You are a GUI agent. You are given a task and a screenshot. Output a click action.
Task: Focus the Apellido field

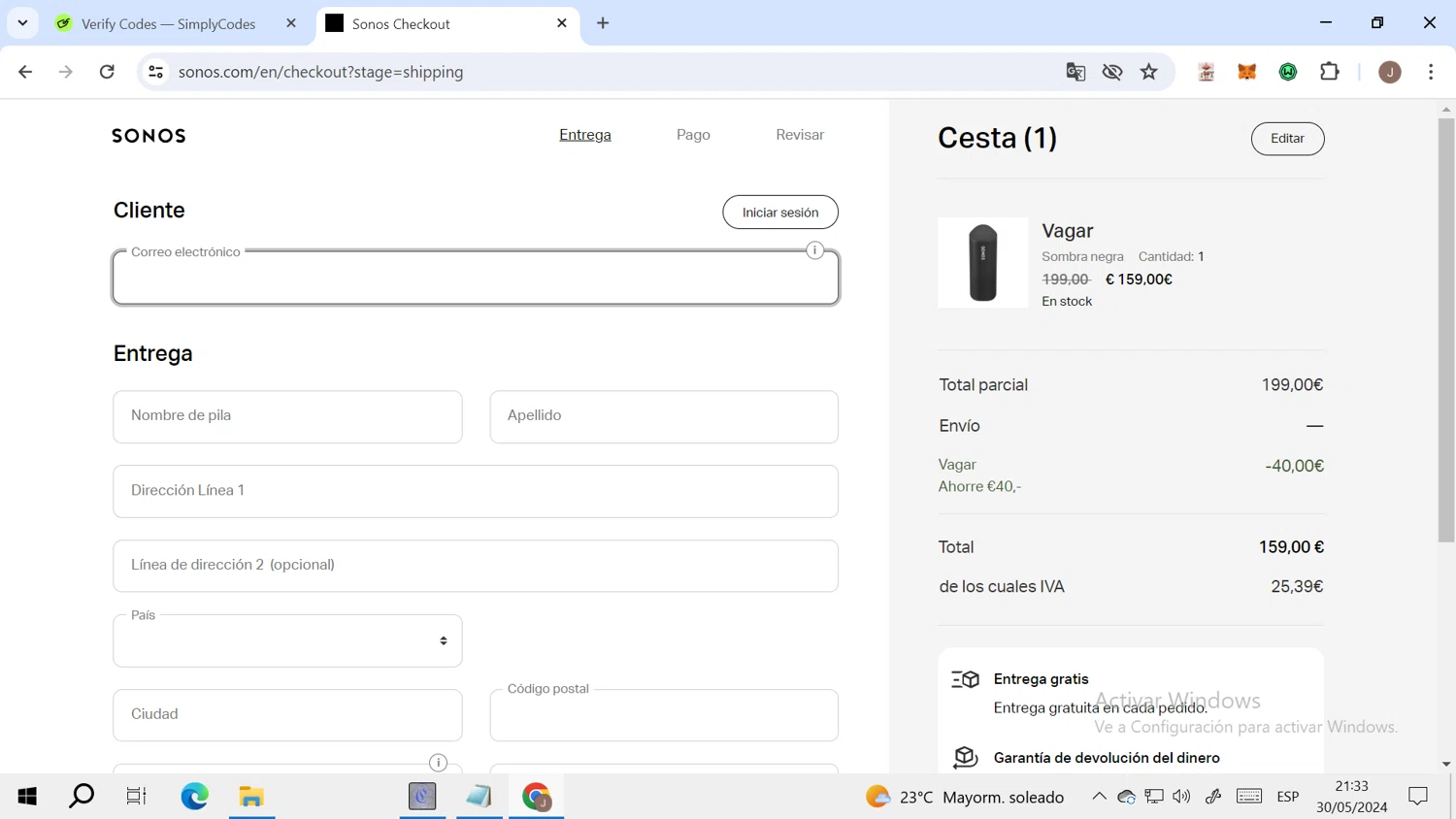point(664,417)
